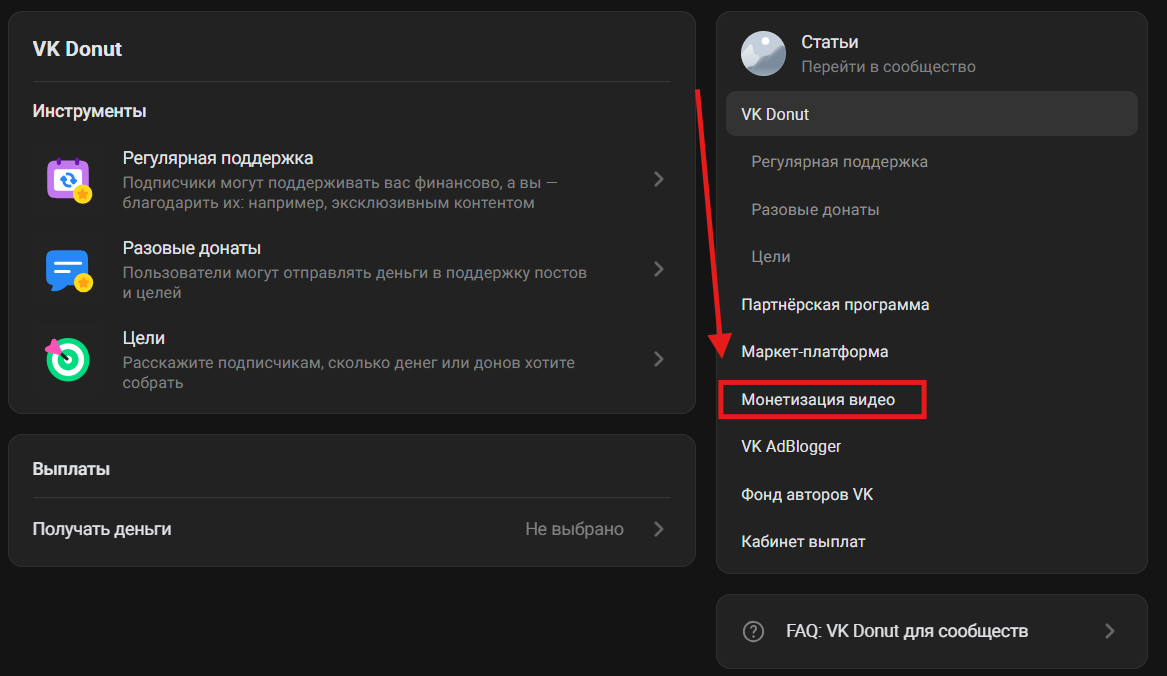
Task: Click the Не выбрано payout value
Action: (574, 529)
